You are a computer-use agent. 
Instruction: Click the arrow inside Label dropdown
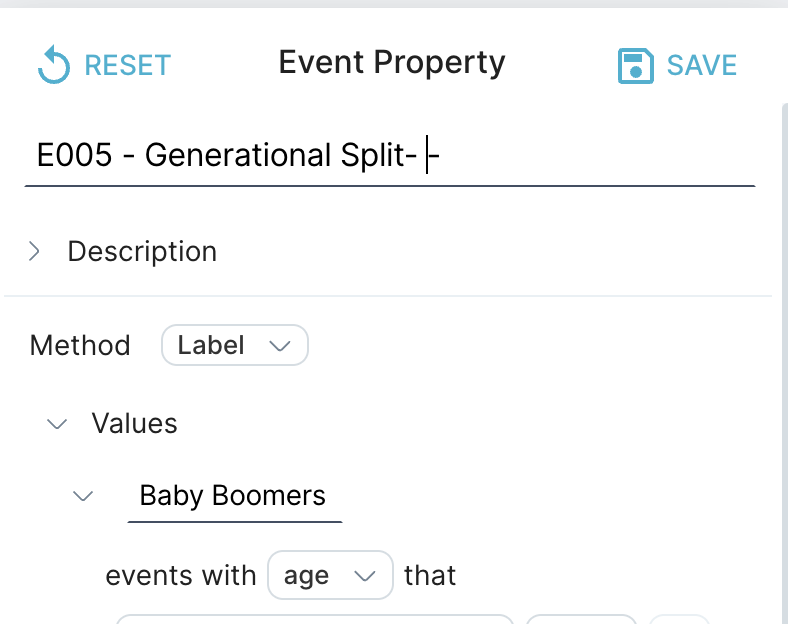(280, 346)
